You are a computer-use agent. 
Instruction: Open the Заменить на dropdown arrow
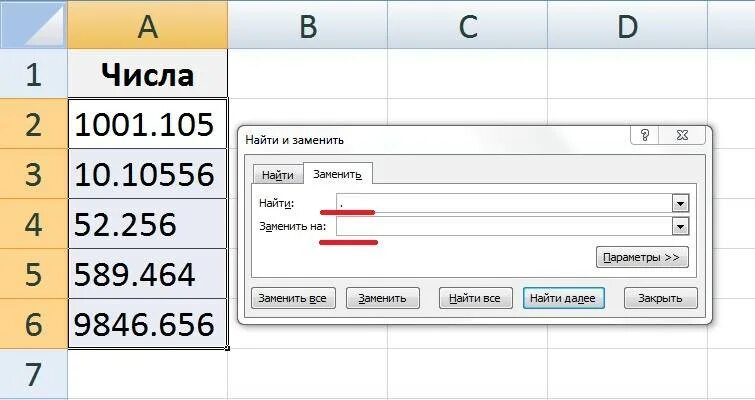[x=680, y=226]
